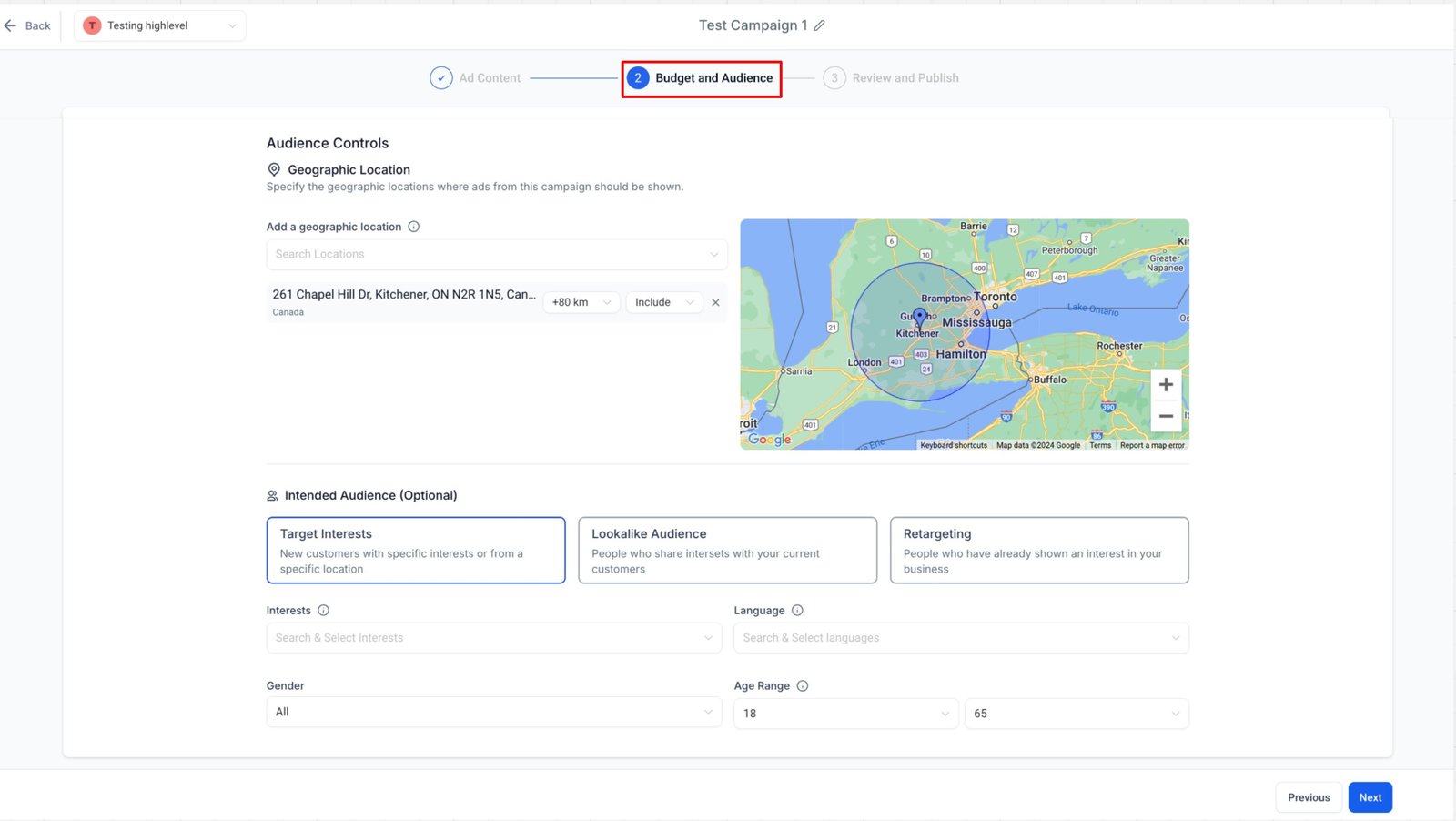Click the info icon next to Language
Viewport: 1456px width, 821px height.
pyautogui.click(x=797, y=611)
